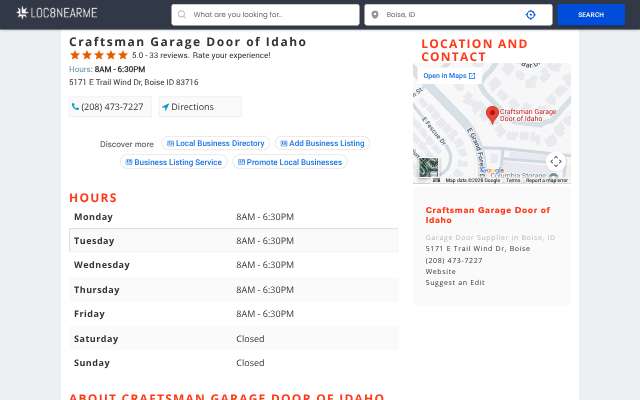Call (208) 473-7227 button
This screenshot has width=640, height=400.
click(110, 107)
